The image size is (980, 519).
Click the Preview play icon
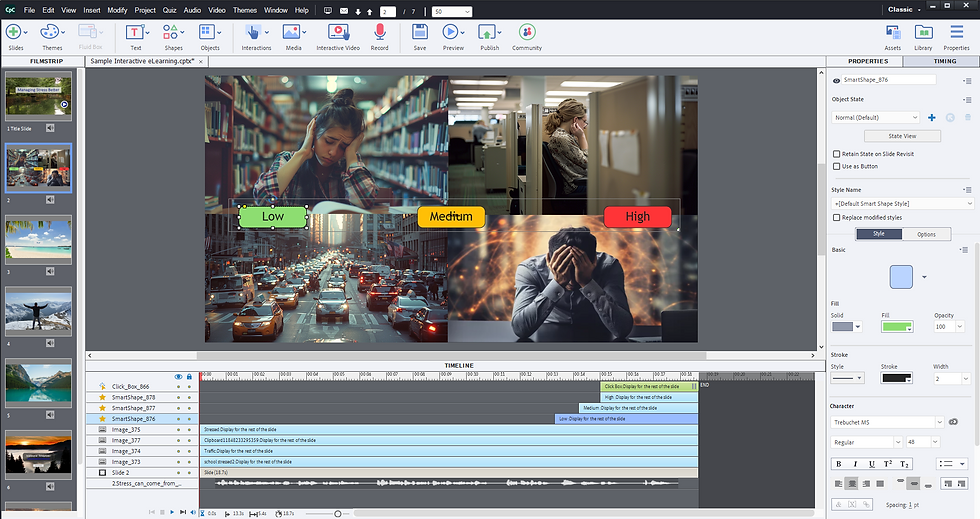pos(450,32)
